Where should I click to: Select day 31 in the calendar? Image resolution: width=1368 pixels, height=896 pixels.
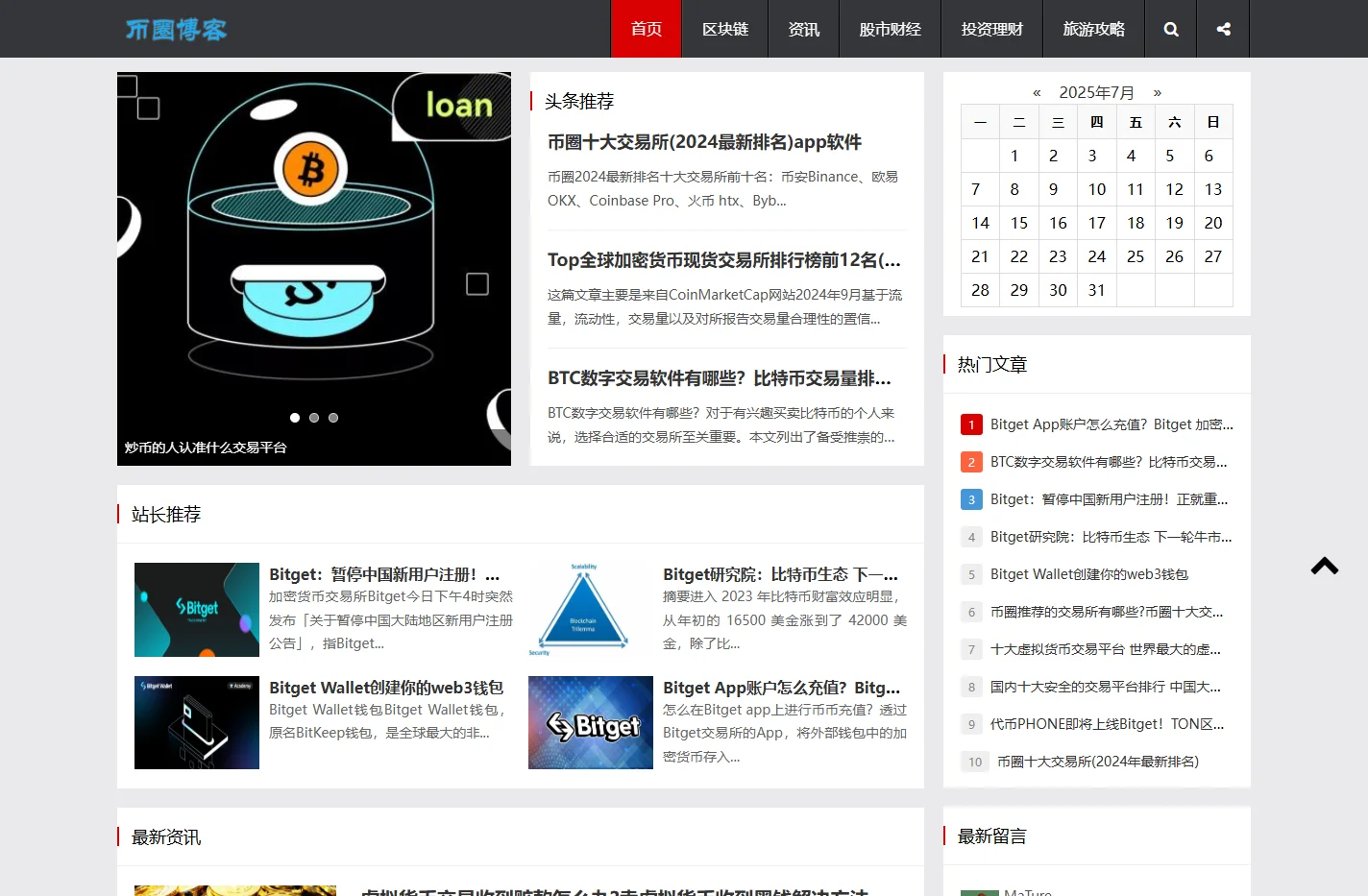click(1096, 290)
